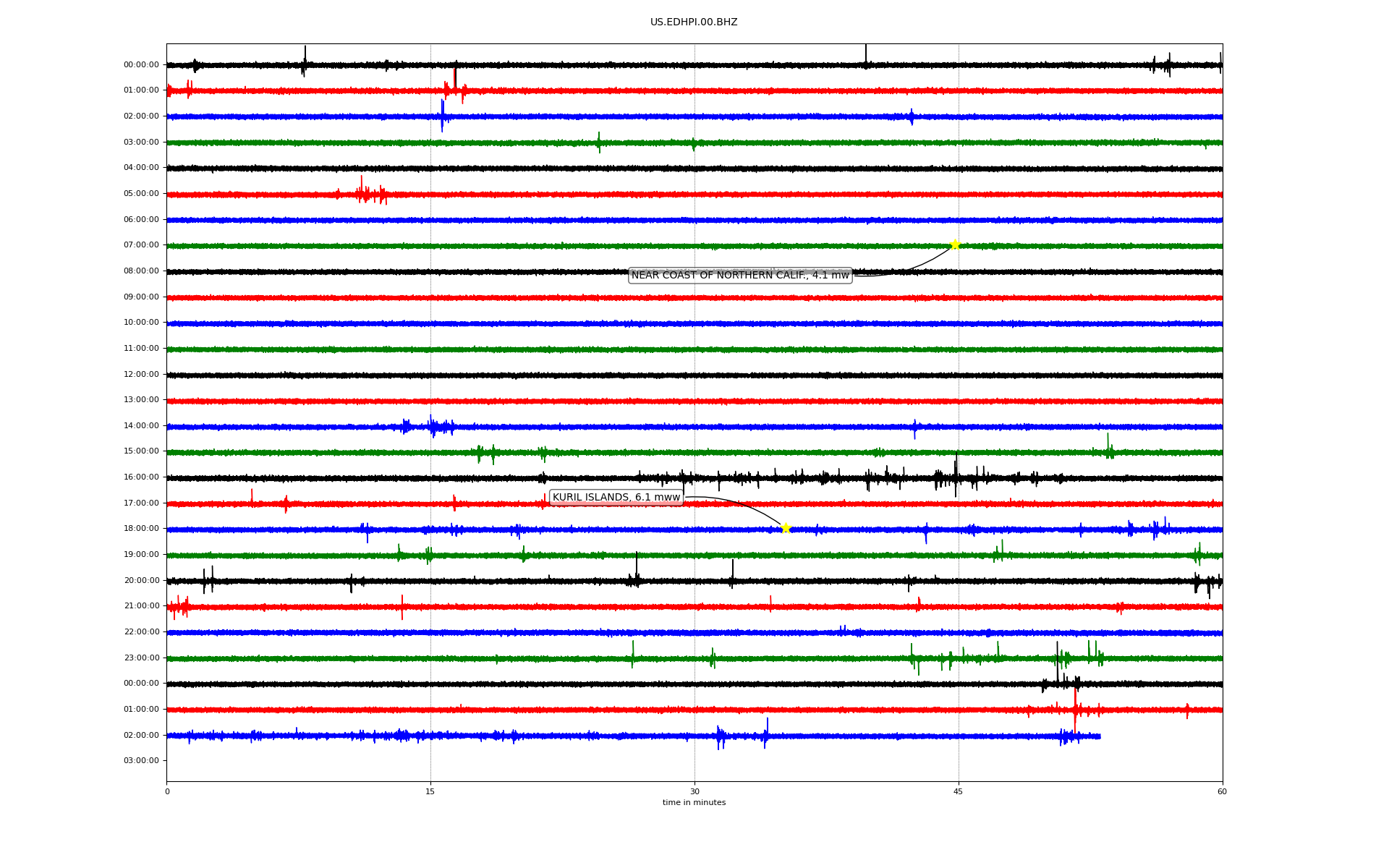
Task: Click the x-axis tick label 30
Action: (x=694, y=791)
